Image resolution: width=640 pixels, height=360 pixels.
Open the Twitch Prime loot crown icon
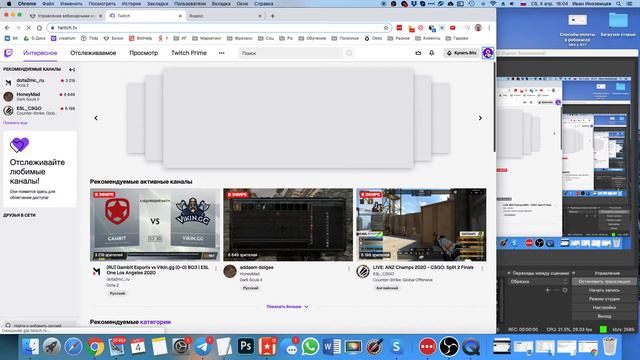[418, 53]
